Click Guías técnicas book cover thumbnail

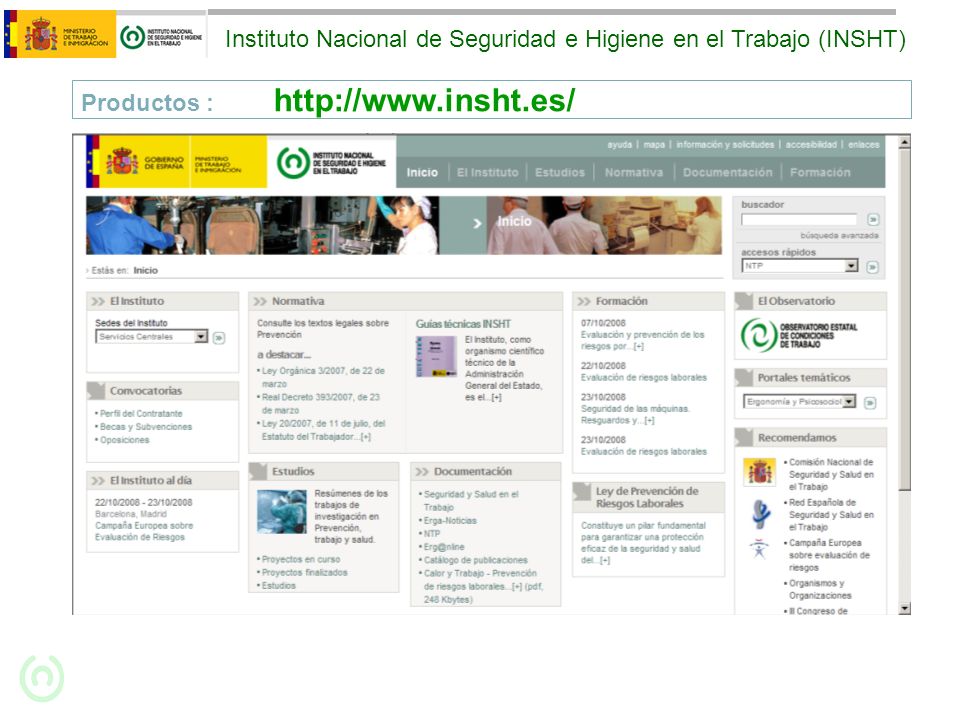(x=436, y=356)
